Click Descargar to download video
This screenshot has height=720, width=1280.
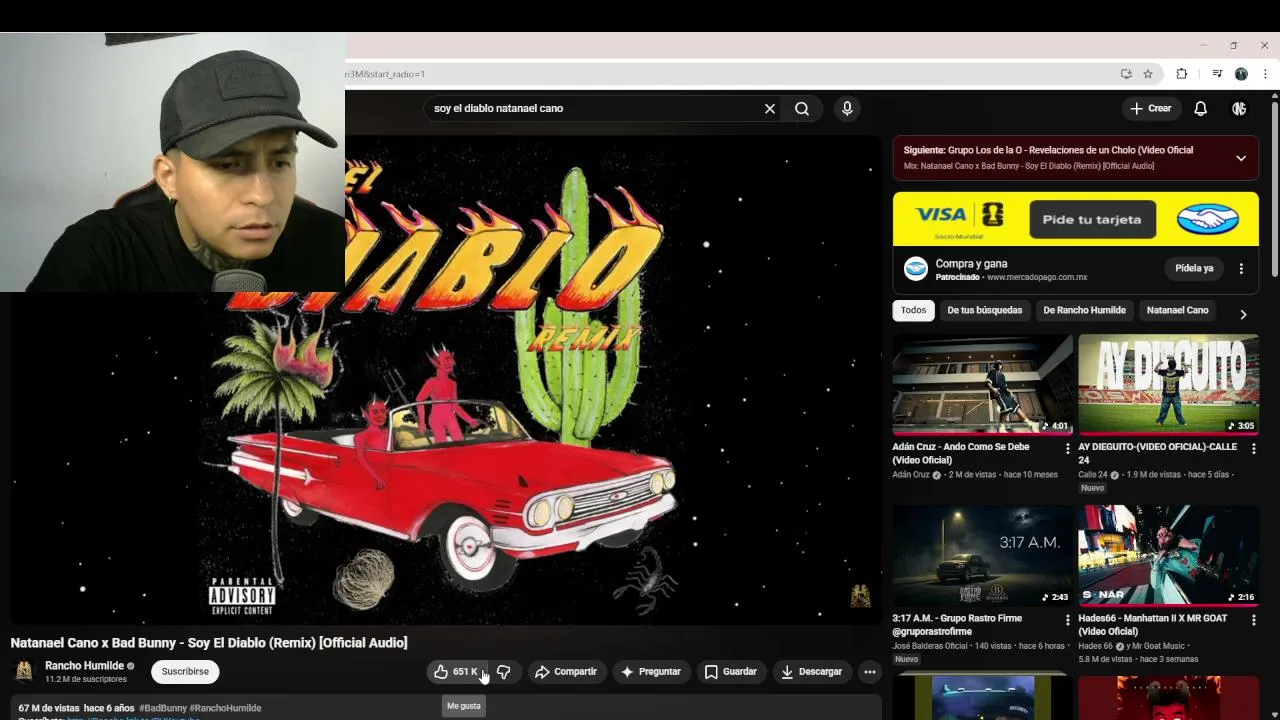coord(812,672)
